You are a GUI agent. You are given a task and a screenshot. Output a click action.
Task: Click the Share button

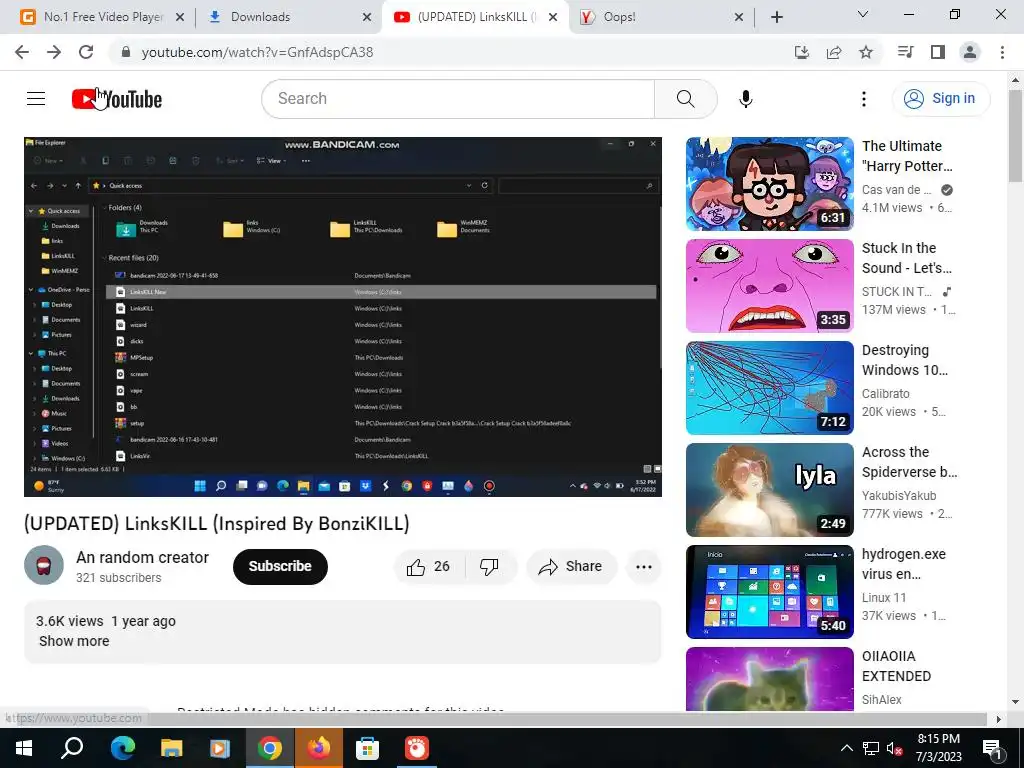571,566
